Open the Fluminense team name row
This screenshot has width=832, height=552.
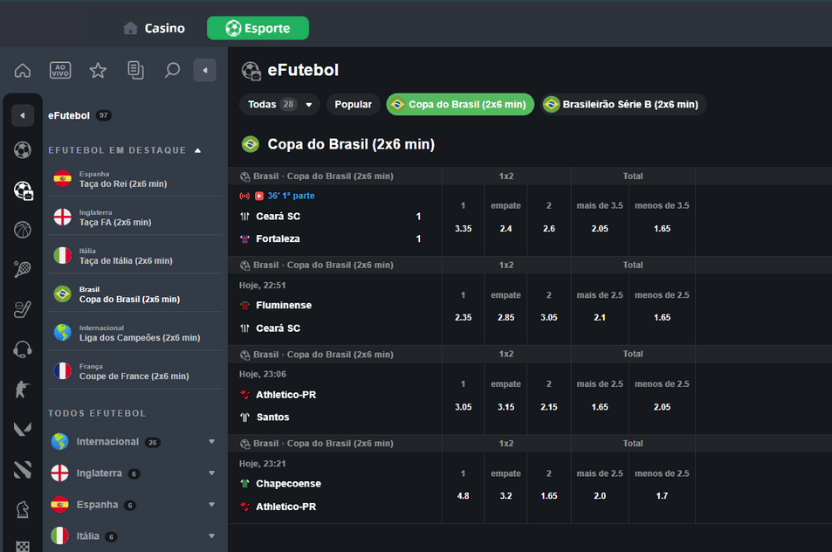click(x=283, y=305)
